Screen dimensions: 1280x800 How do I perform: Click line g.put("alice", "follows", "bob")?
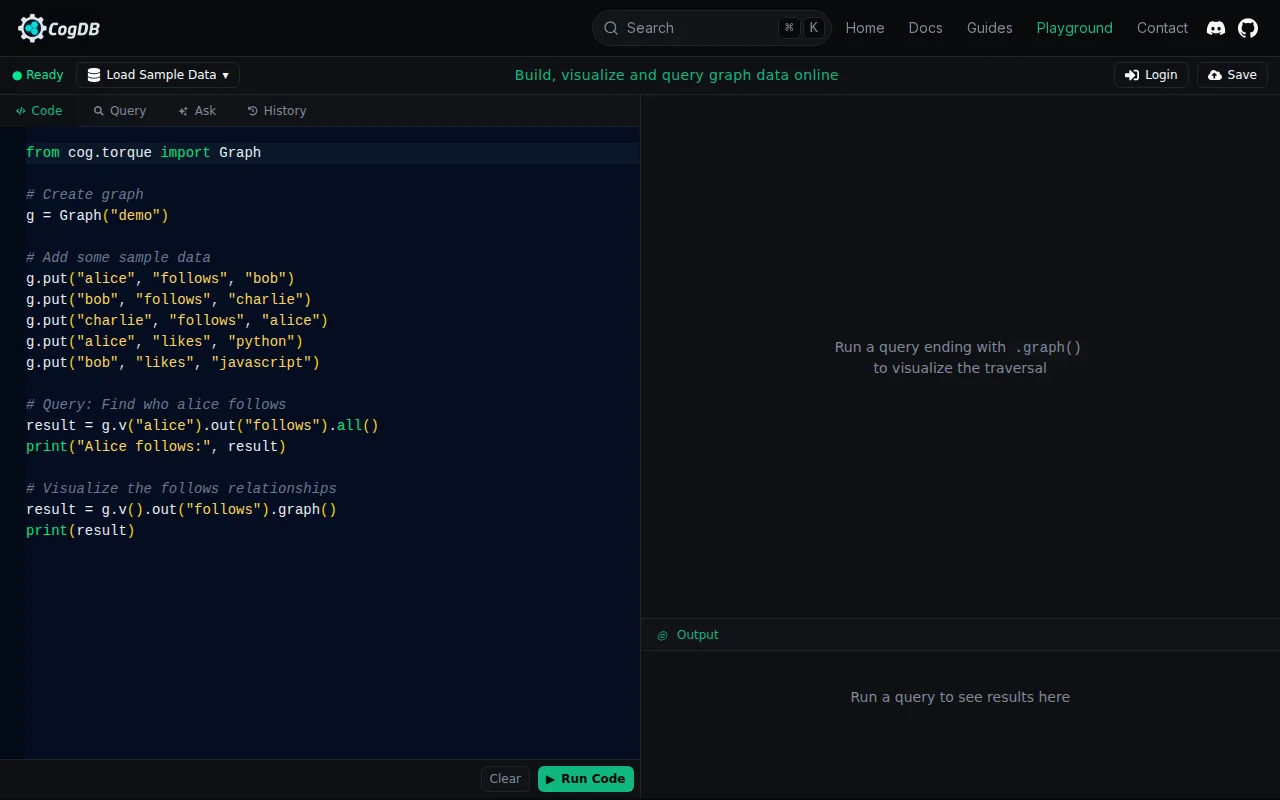160,279
